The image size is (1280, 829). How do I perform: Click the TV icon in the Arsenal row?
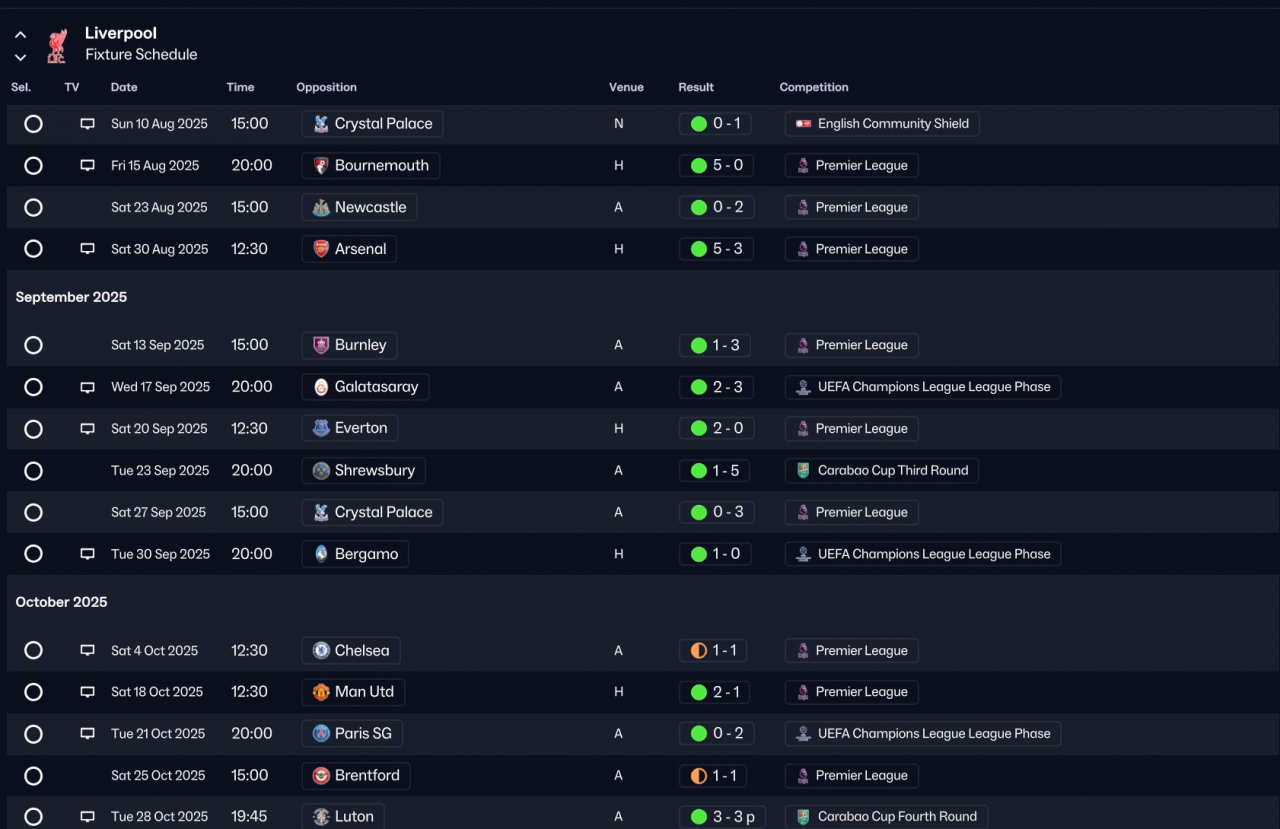(x=88, y=249)
